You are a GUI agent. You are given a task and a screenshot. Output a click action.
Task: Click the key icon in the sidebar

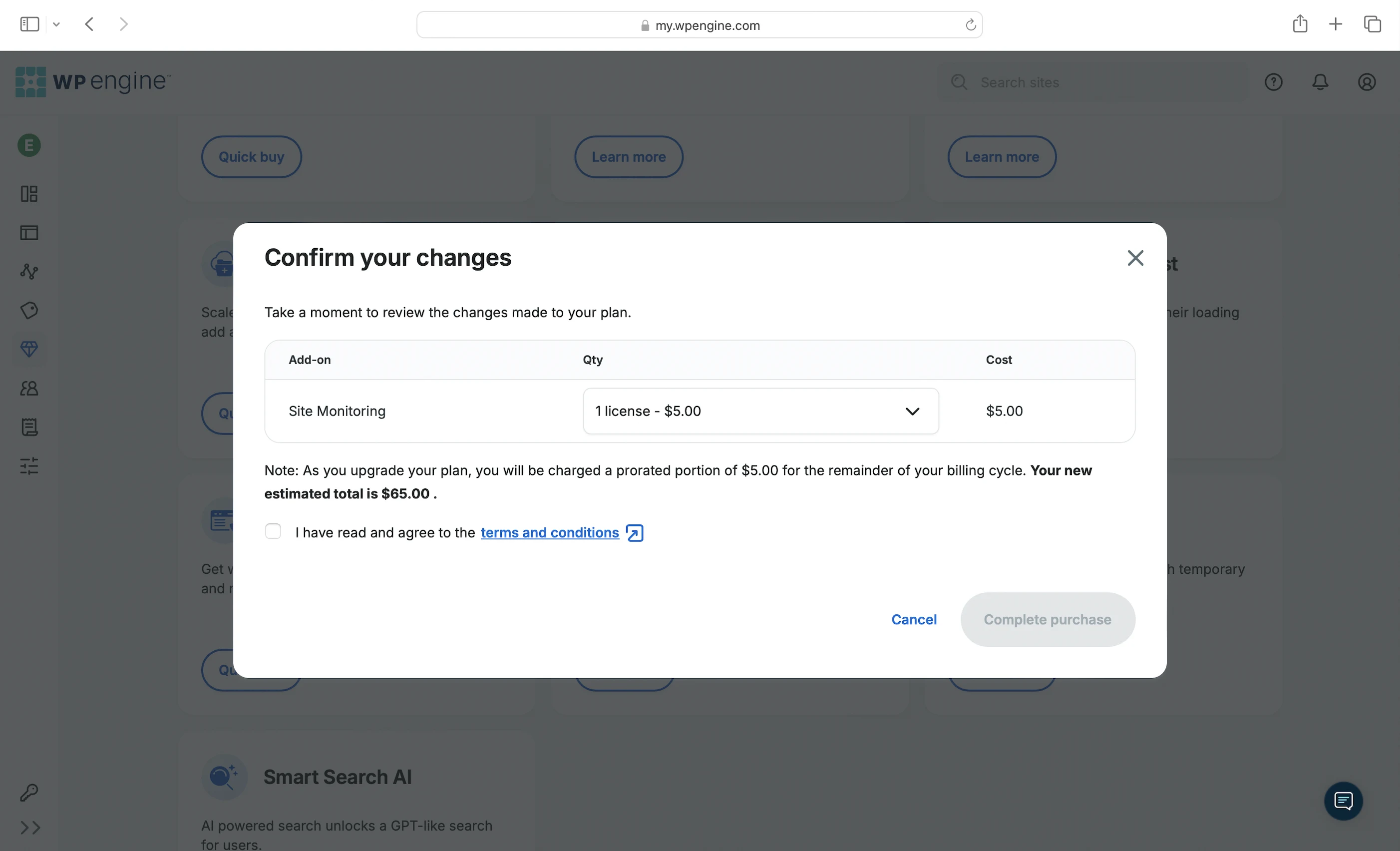pyautogui.click(x=29, y=792)
